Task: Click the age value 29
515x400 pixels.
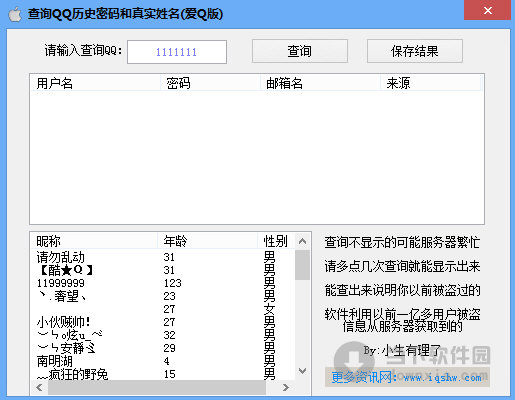Action: [x=169, y=348]
